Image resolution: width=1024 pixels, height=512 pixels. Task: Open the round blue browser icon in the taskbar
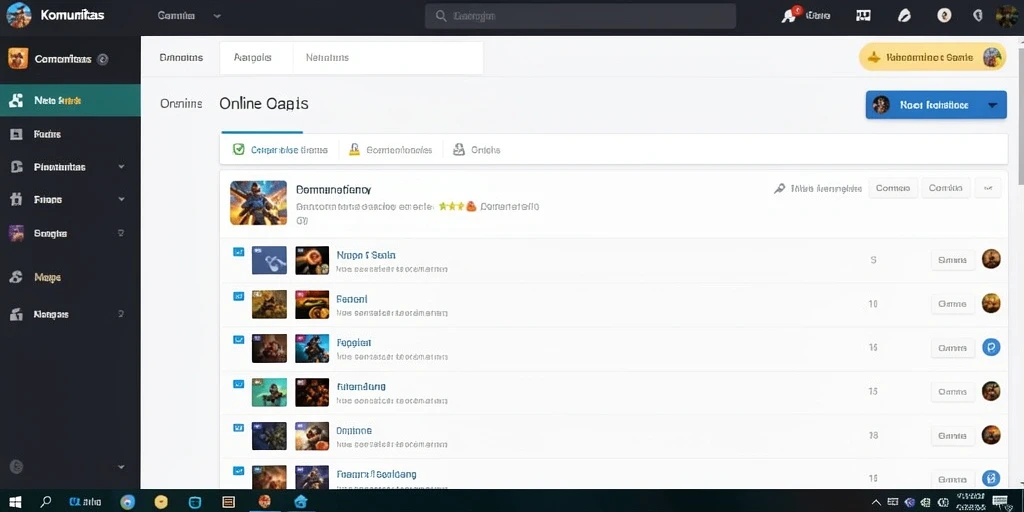tap(128, 502)
